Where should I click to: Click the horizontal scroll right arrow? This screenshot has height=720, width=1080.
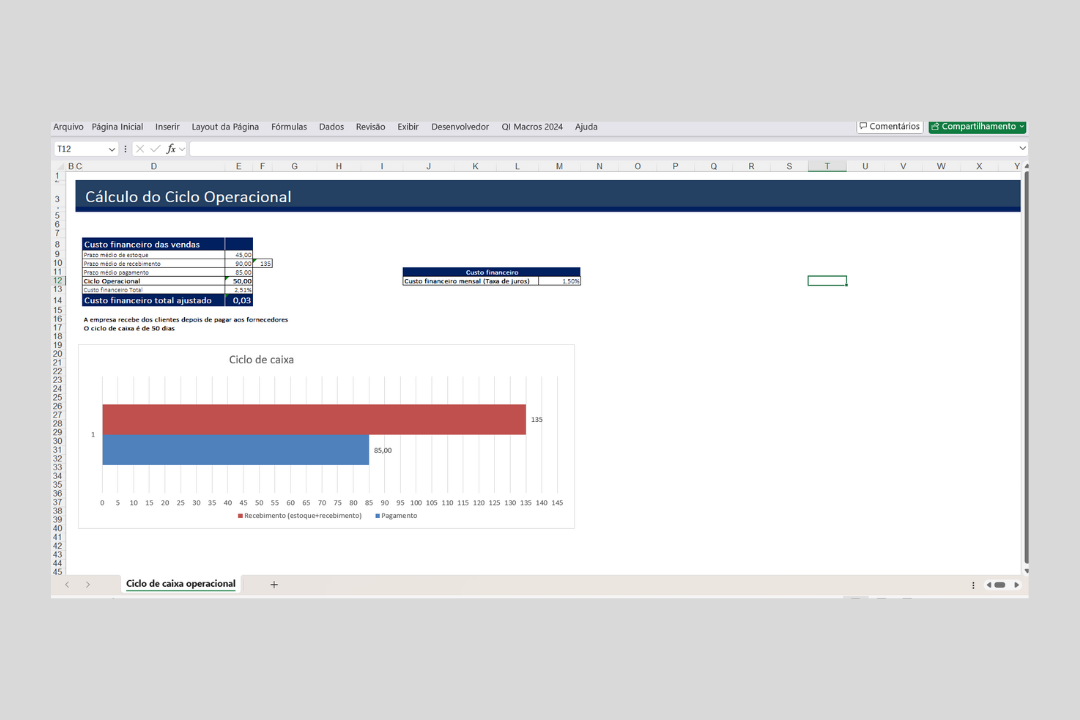pos(1017,585)
